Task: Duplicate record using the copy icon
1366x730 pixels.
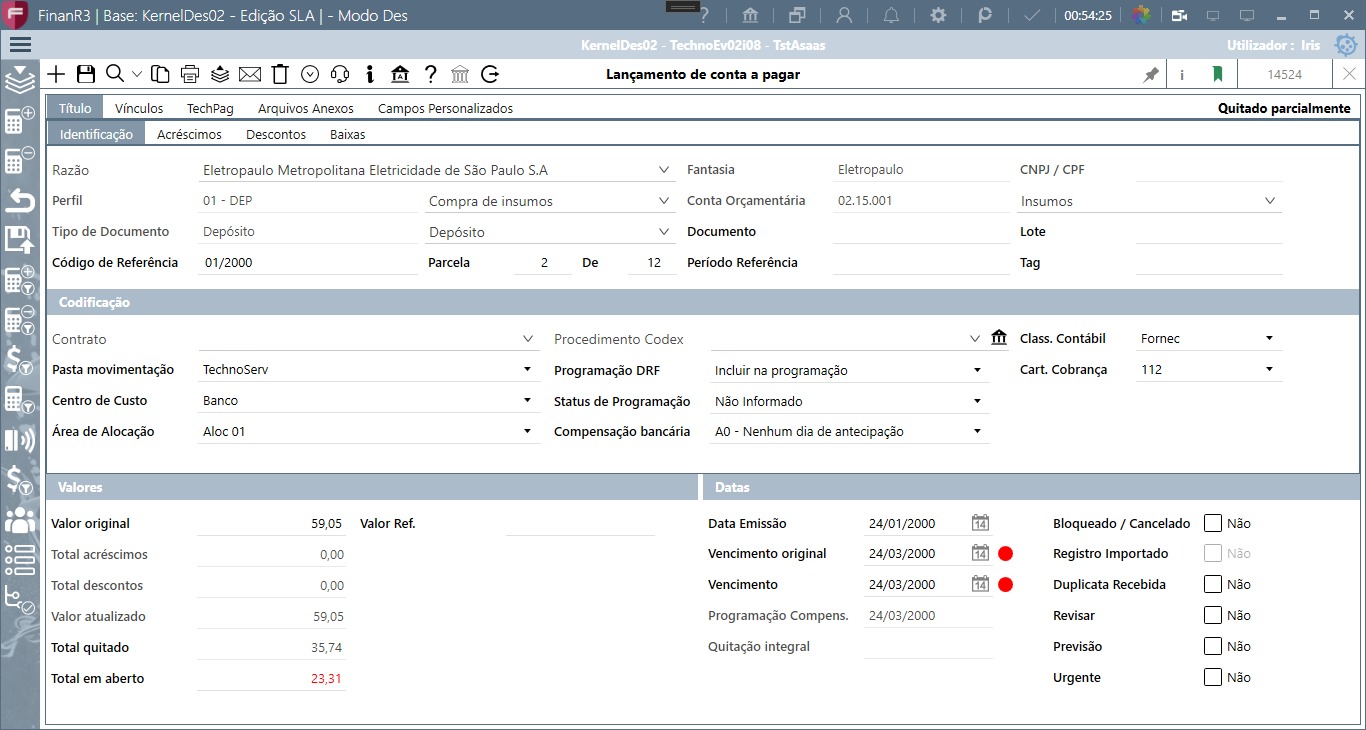Action: click(x=160, y=74)
